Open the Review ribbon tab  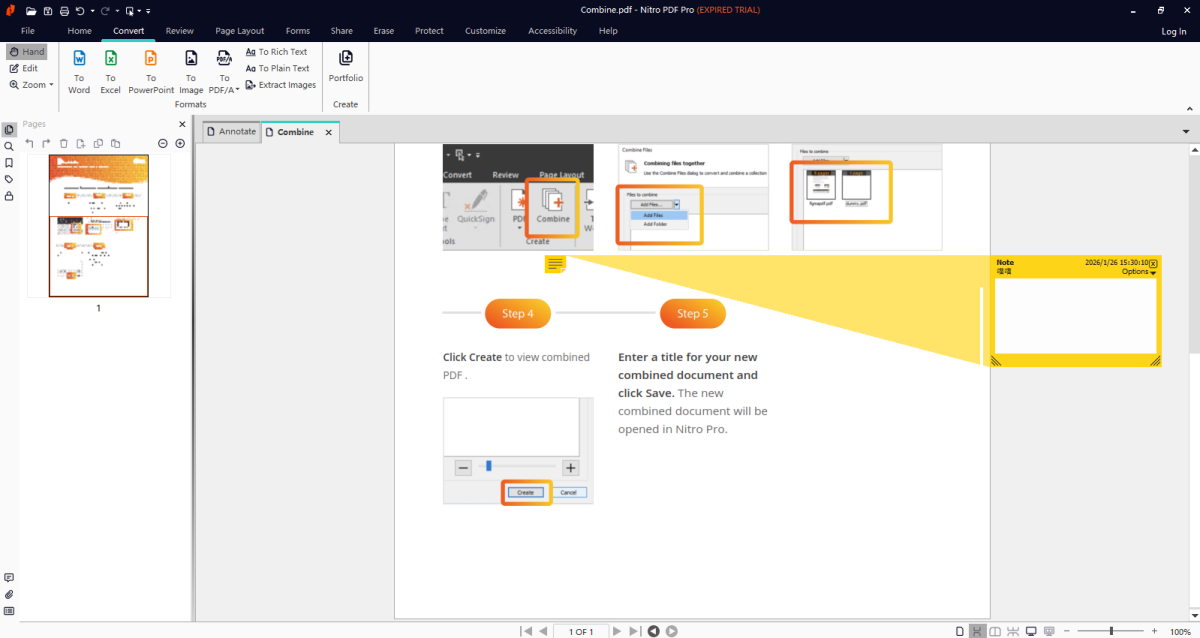click(x=180, y=31)
